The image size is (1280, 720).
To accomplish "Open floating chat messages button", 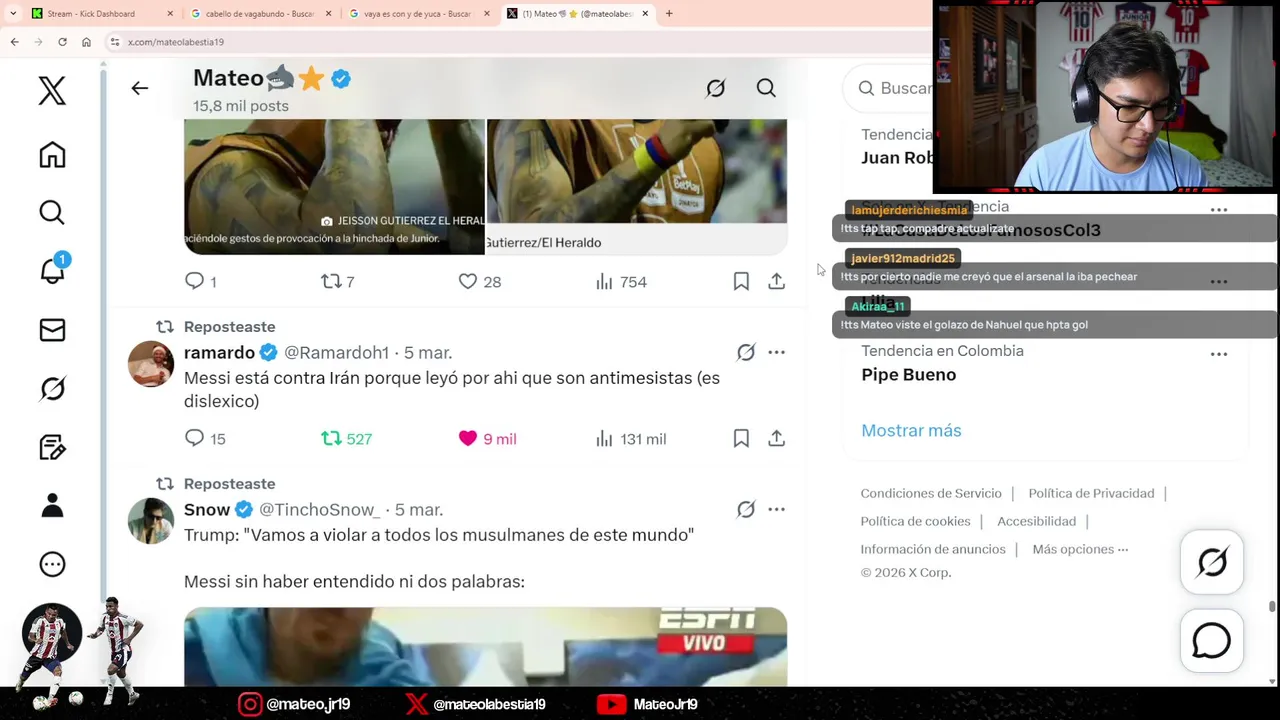I will [1212, 641].
